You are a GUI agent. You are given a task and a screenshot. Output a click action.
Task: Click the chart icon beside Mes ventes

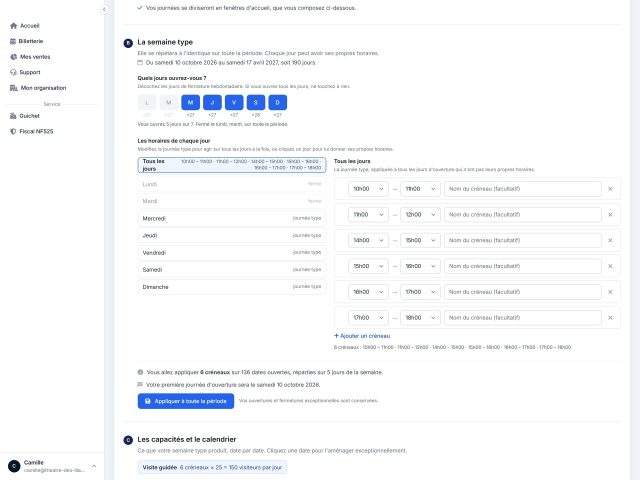pyautogui.click(x=13, y=57)
